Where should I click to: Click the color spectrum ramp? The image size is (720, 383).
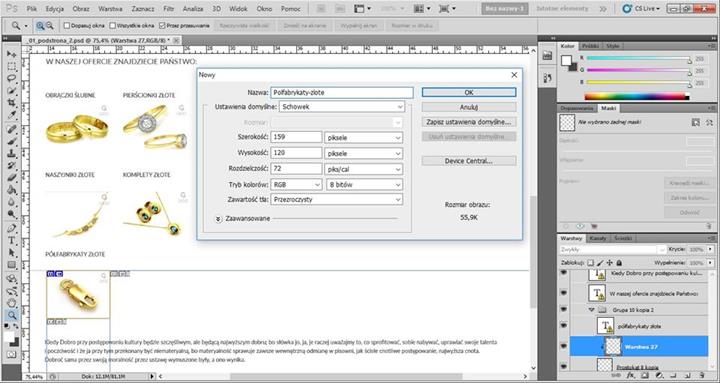637,96
